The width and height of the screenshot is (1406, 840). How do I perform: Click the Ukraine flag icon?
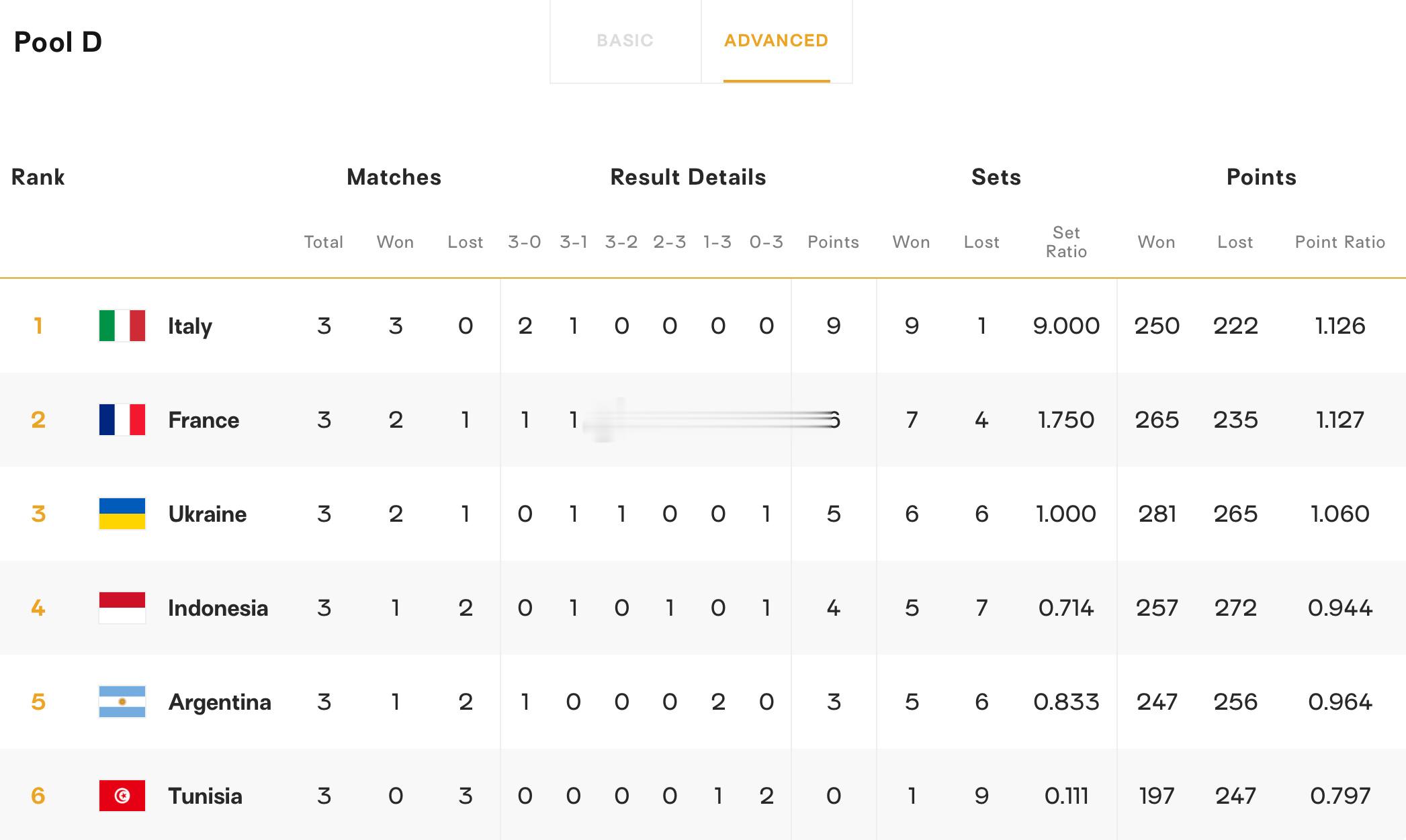pyautogui.click(x=122, y=514)
